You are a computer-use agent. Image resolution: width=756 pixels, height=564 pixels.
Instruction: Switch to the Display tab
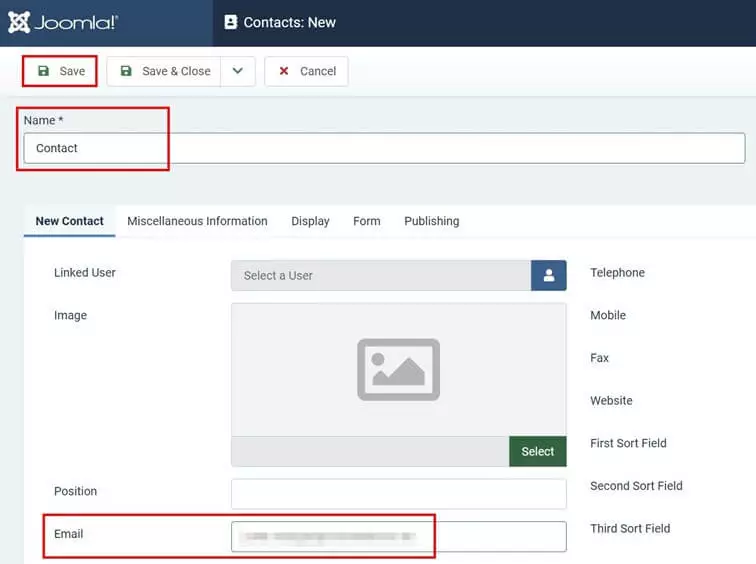click(310, 221)
